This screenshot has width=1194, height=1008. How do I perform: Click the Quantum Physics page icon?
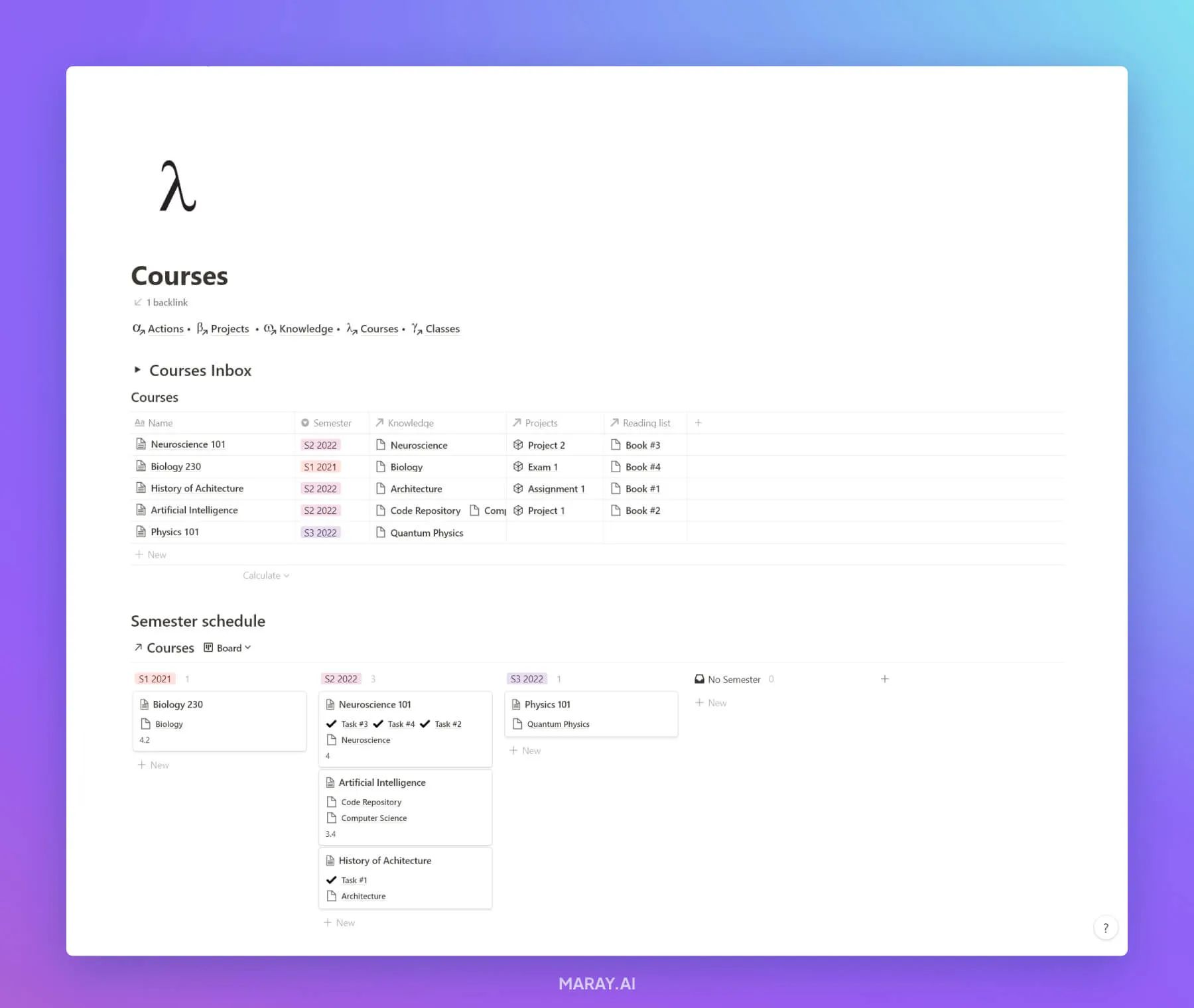coord(381,533)
